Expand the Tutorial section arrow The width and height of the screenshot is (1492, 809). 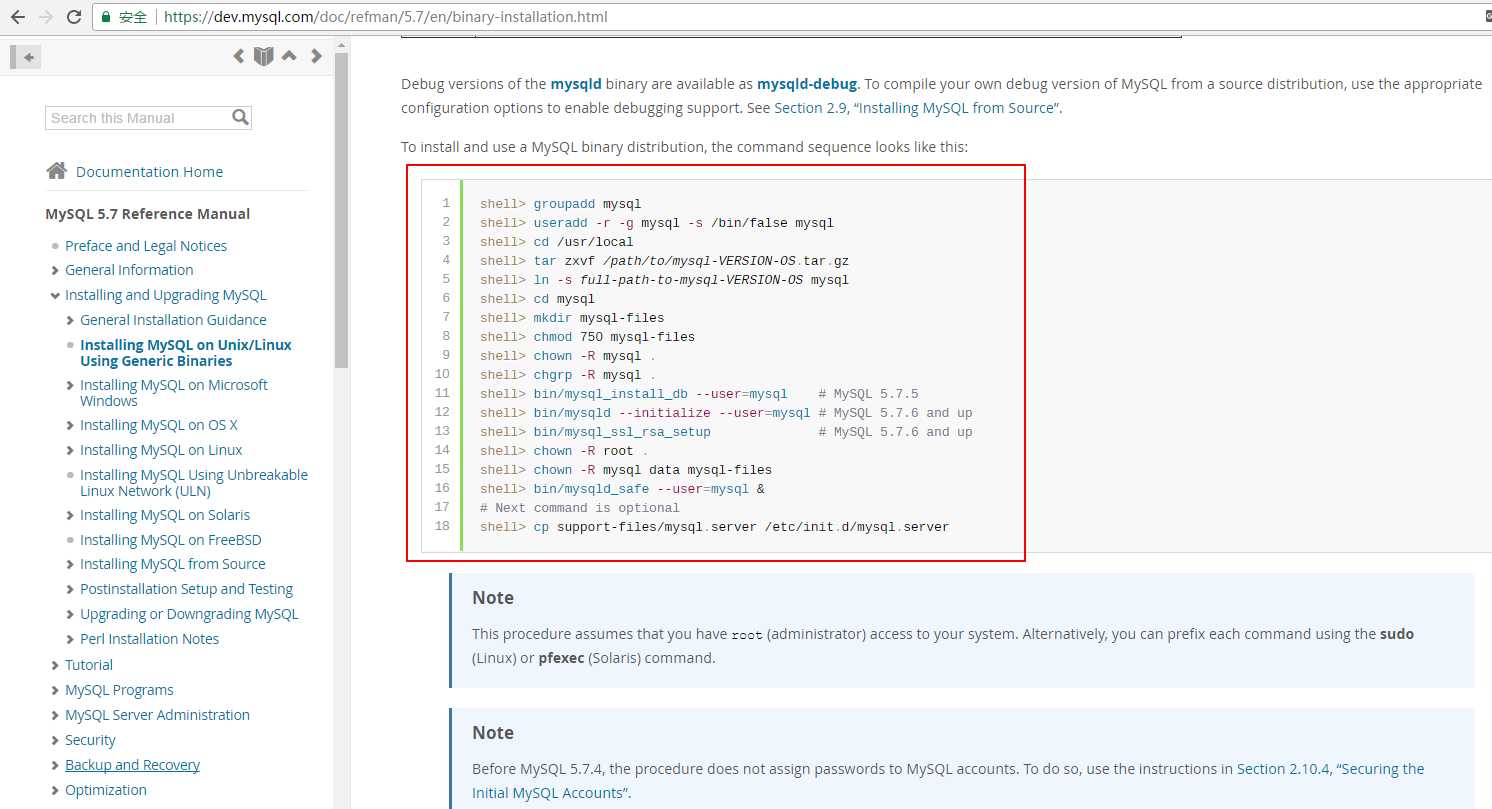click(55, 665)
